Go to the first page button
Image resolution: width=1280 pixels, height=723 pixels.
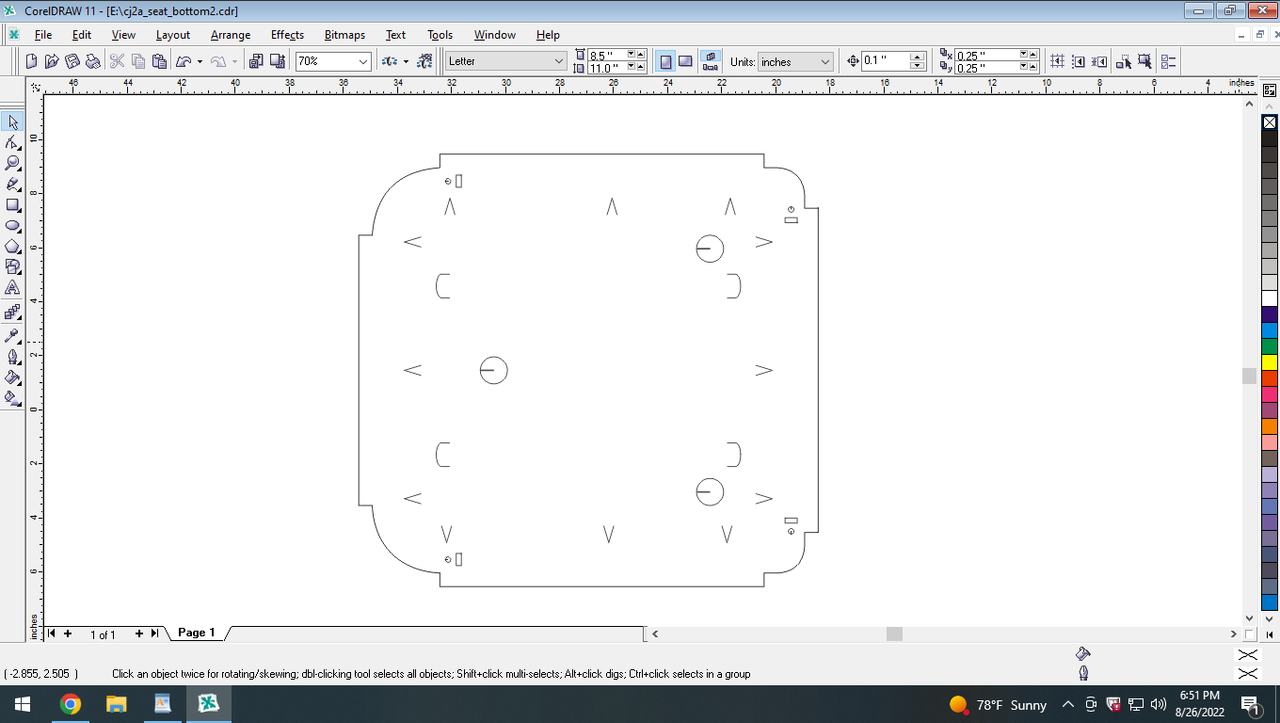point(51,633)
